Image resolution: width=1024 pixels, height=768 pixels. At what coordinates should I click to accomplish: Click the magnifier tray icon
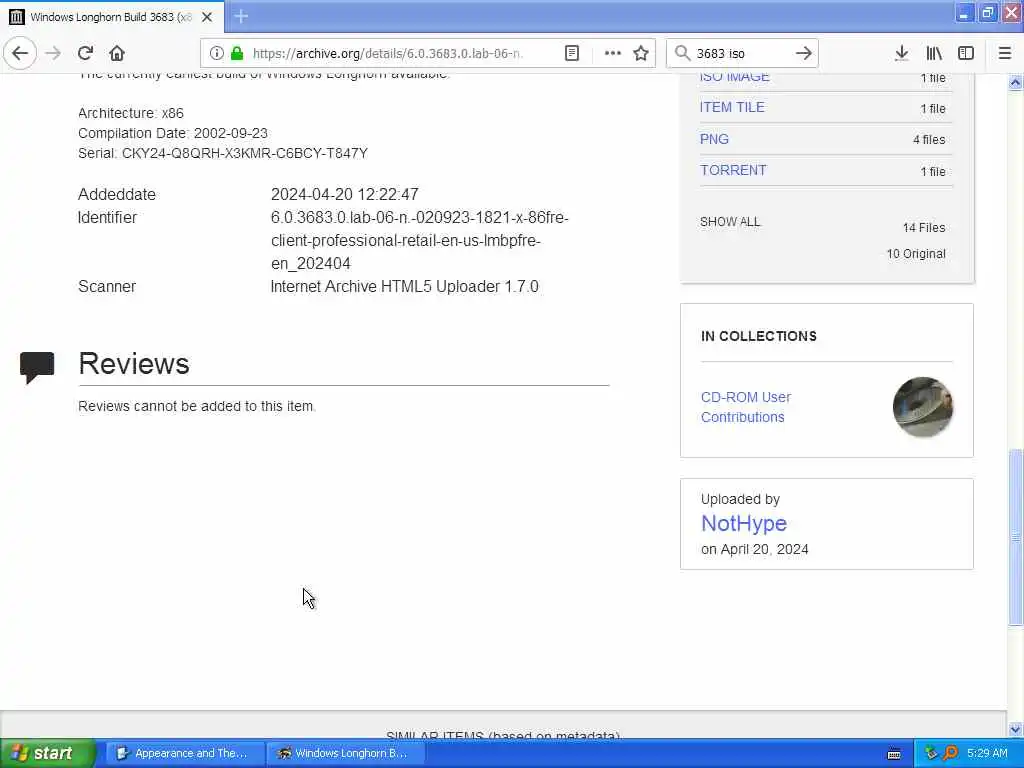[950, 754]
